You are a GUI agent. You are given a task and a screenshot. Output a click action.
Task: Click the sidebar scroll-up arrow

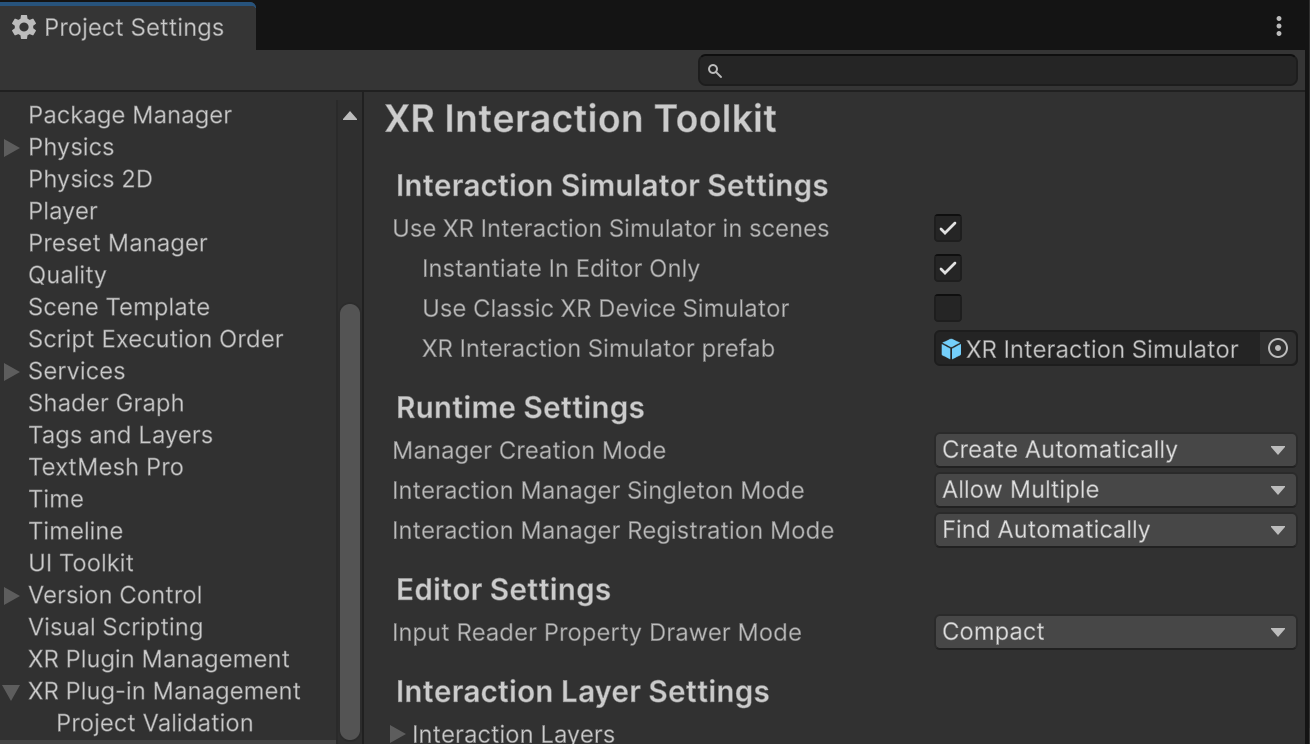point(349,116)
